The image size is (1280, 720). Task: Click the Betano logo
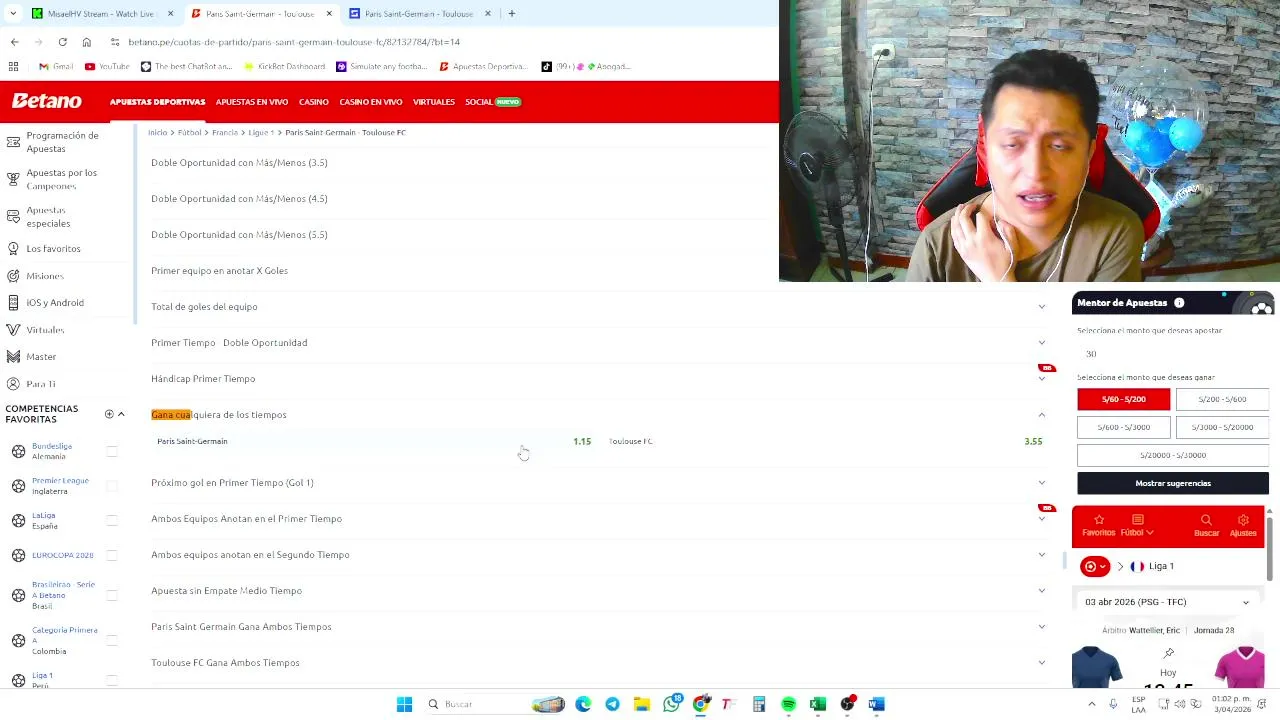pos(46,101)
